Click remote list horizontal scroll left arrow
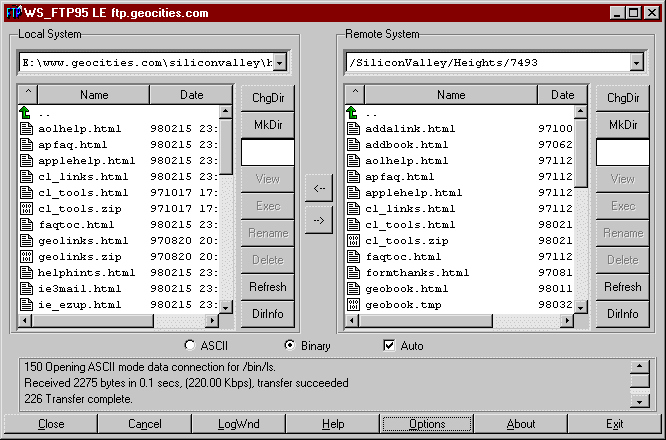The width and height of the screenshot is (666, 440). [352, 321]
